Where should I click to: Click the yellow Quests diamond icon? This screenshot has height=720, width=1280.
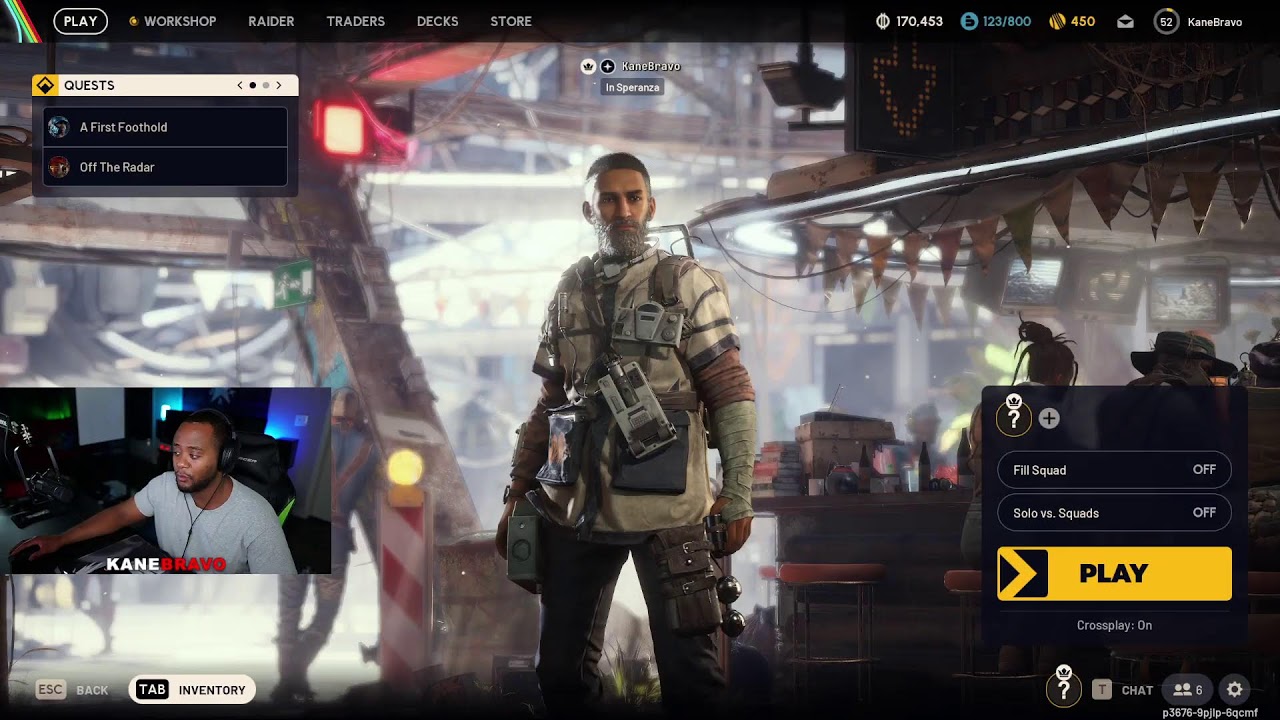(45, 85)
